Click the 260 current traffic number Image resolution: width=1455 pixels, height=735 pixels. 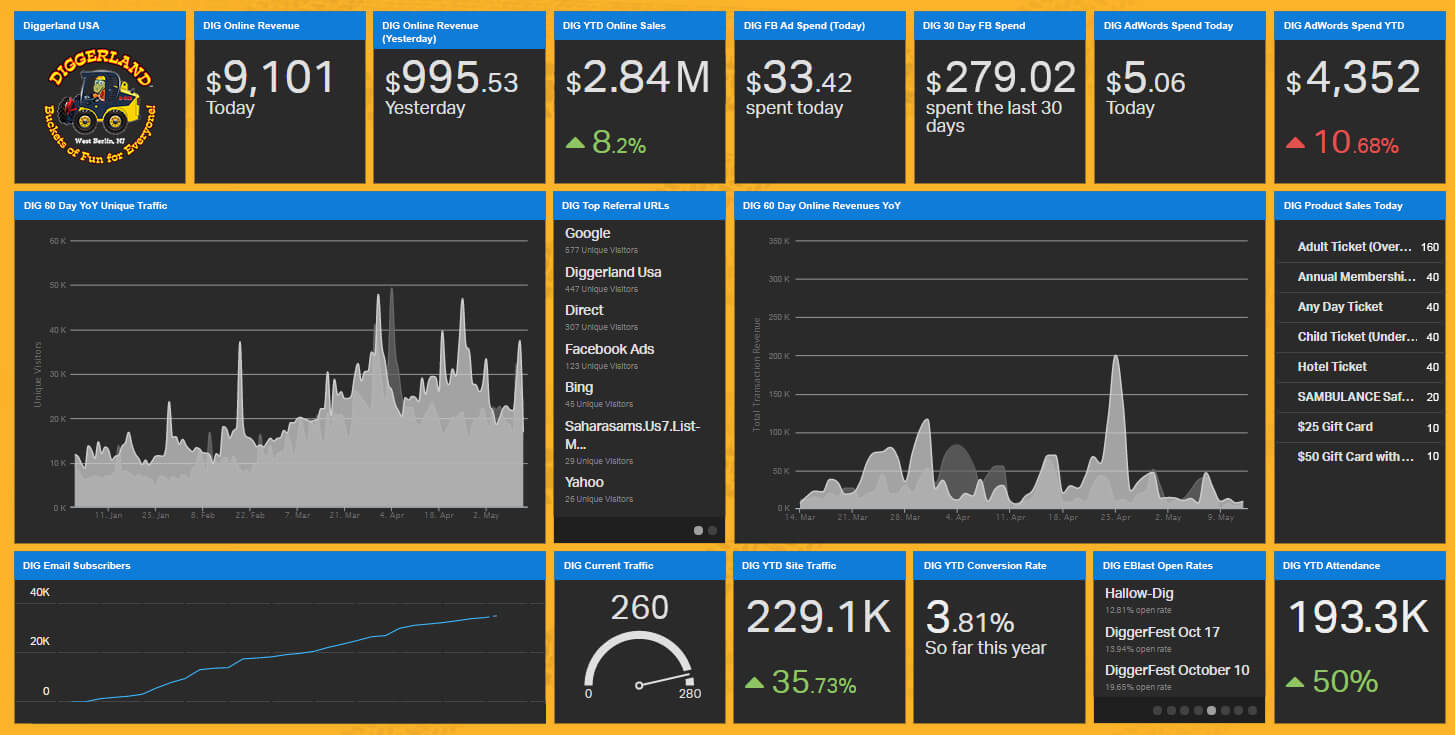pyautogui.click(x=639, y=607)
